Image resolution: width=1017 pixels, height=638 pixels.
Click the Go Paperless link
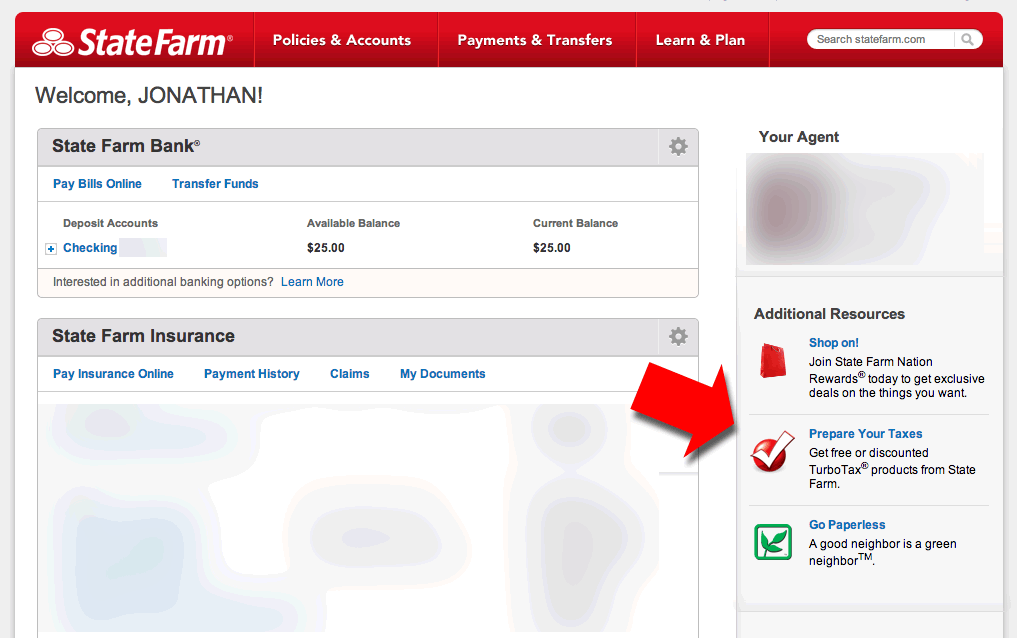[x=847, y=525]
